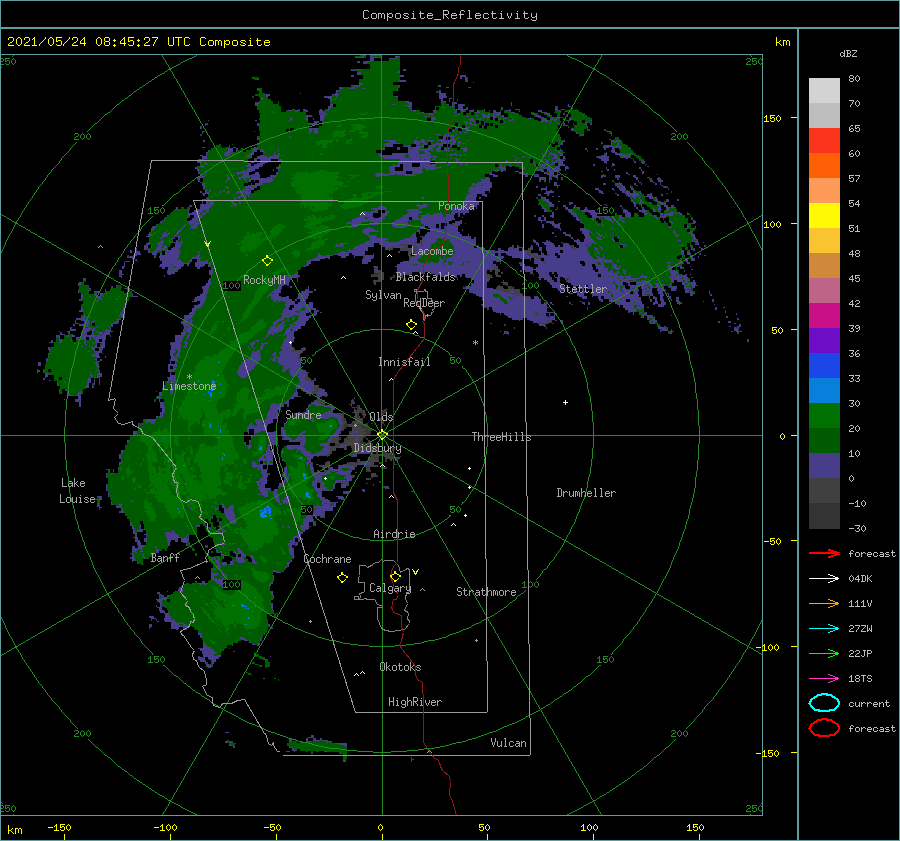The width and height of the screenshot is (900, 841).
Task: Click the Airdrie city label
Action: click(x=394, y=534)
